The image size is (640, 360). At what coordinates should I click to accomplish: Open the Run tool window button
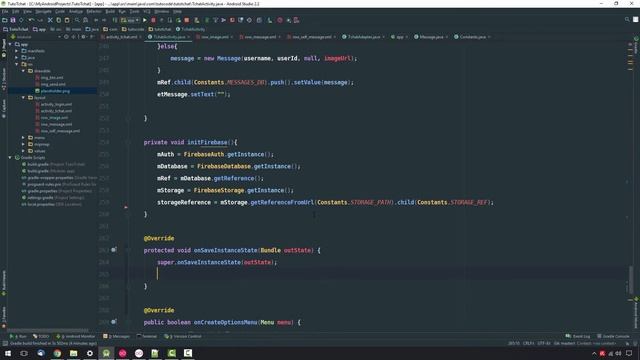[18, 336]
